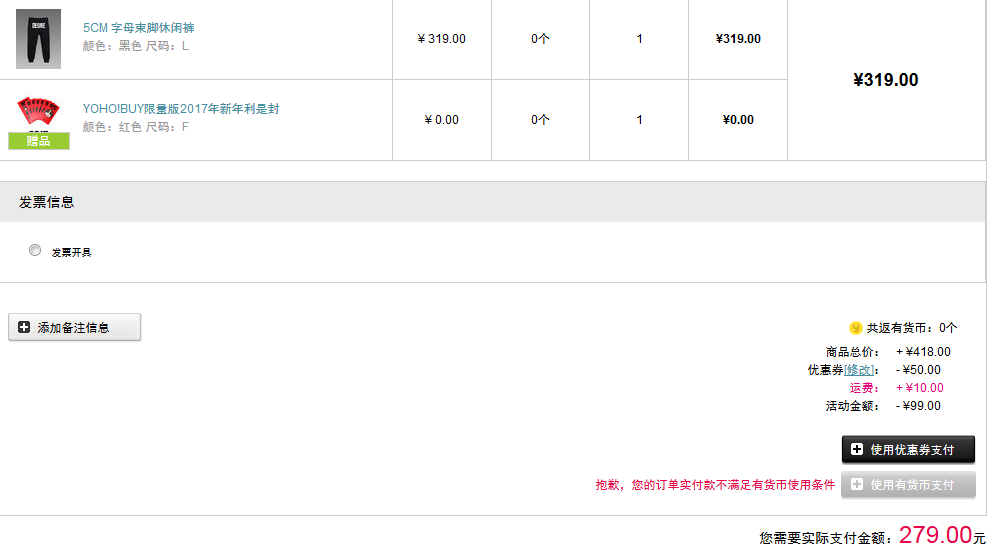The width and height of the screenshot is (987, 551).
Task: Click the 运费 shipping fee line
Action: (897, 388)
